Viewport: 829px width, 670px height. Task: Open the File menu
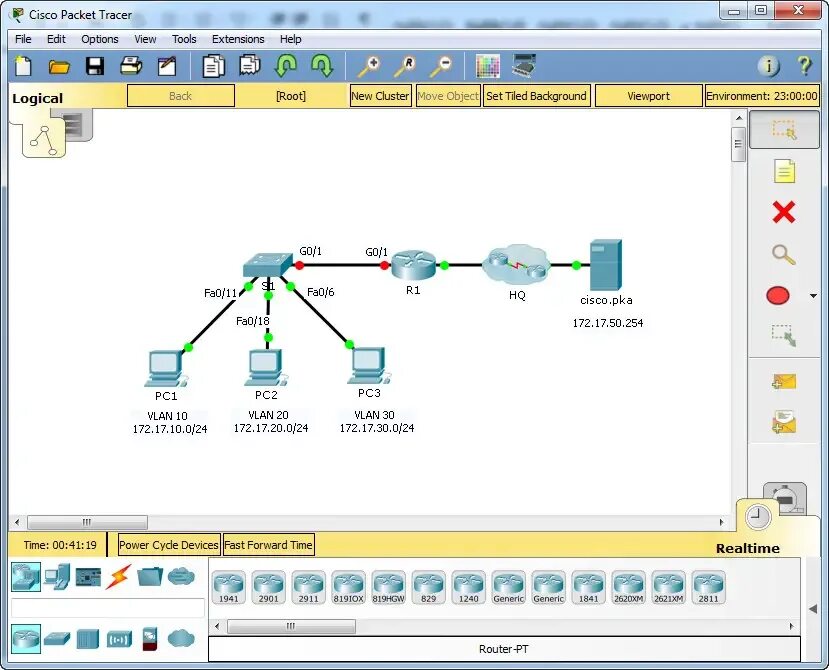tap(23, 39)
